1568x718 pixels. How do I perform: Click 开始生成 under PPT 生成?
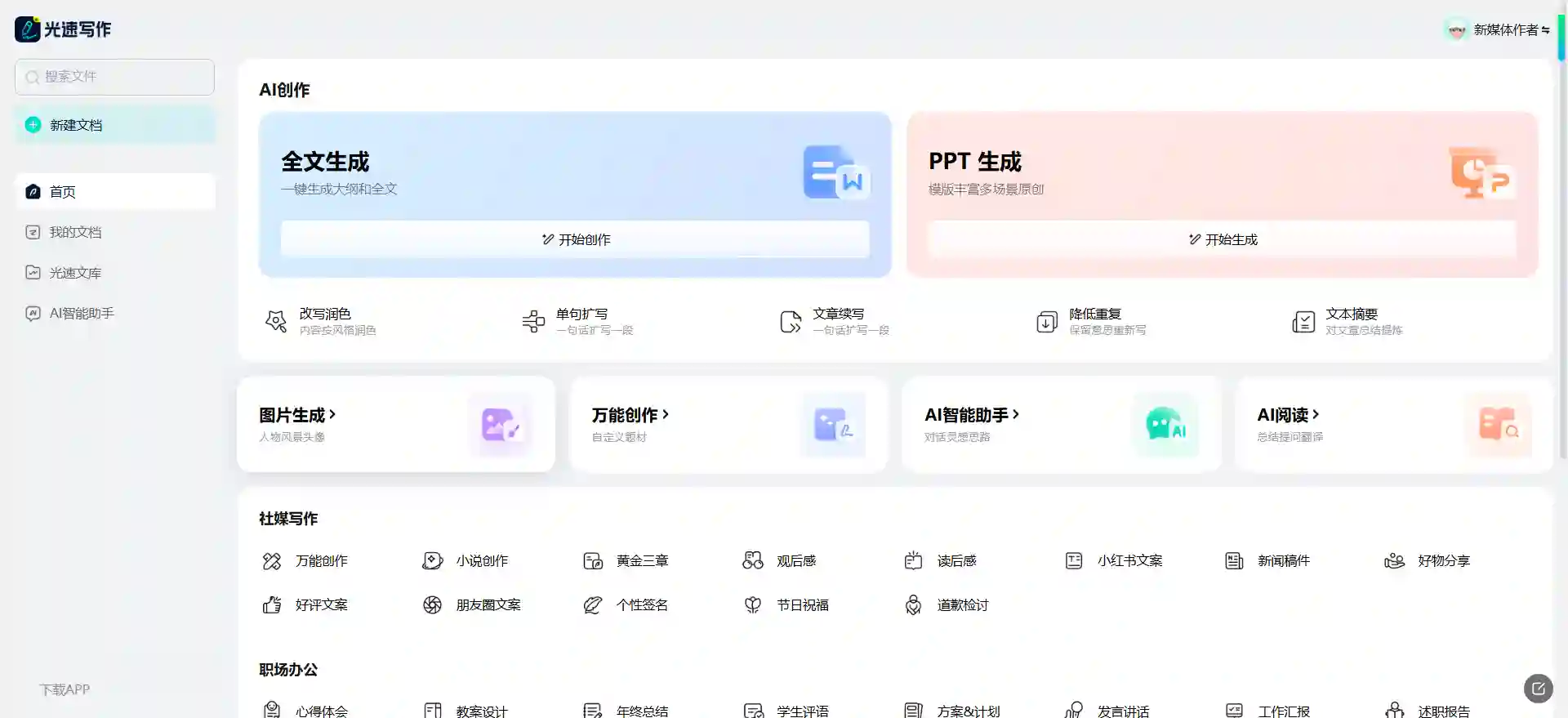pyautogui.click(x=1222, y=239)
